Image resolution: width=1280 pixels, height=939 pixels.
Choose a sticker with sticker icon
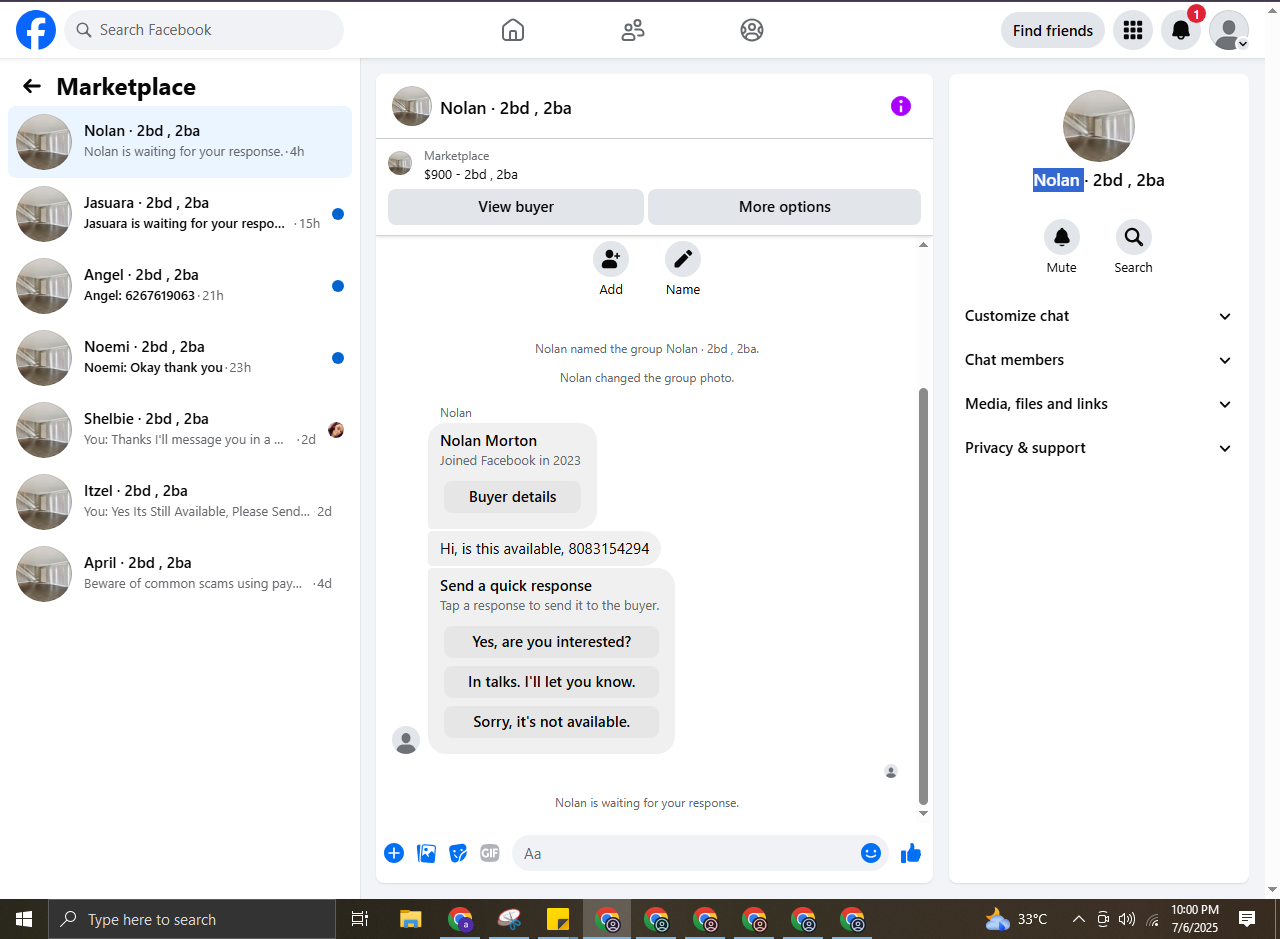click(458, 853)
